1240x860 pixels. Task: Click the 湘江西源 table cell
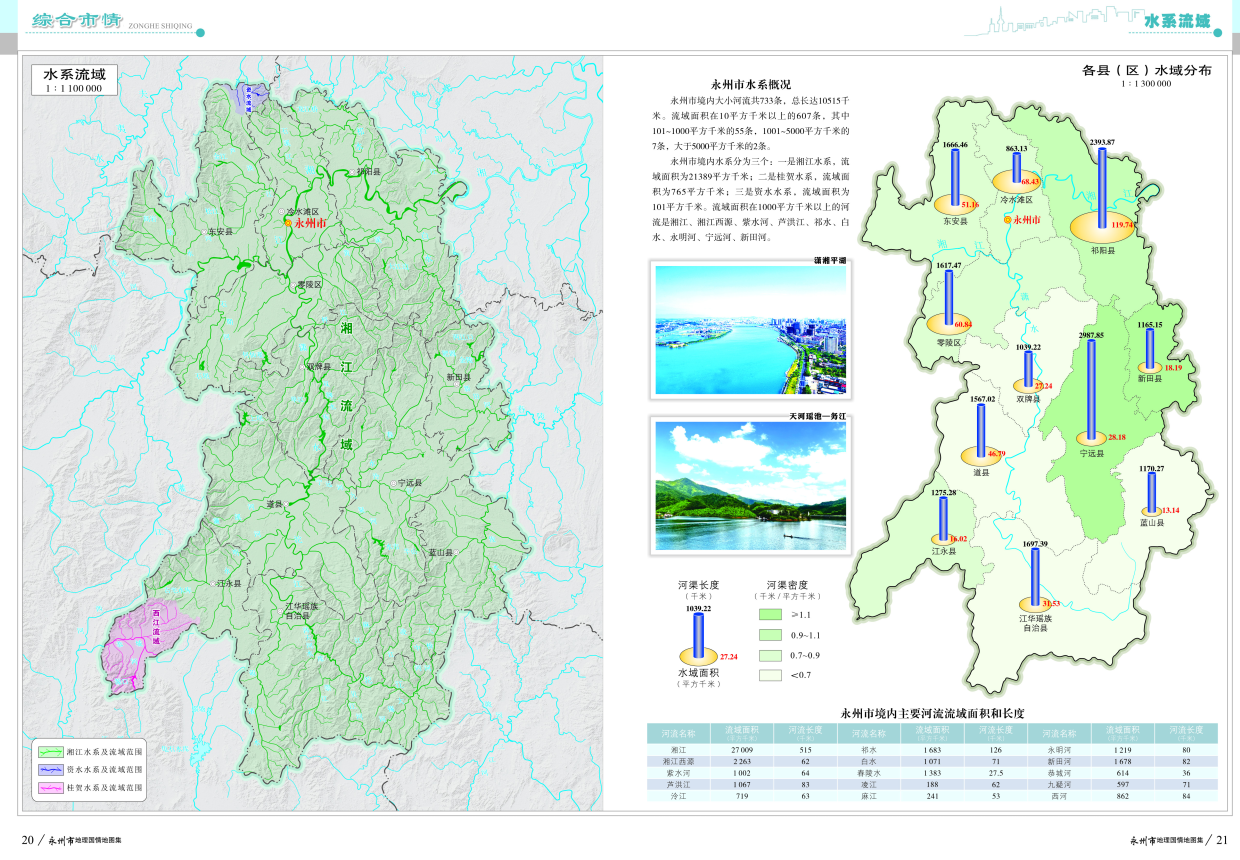coord(679,761)
